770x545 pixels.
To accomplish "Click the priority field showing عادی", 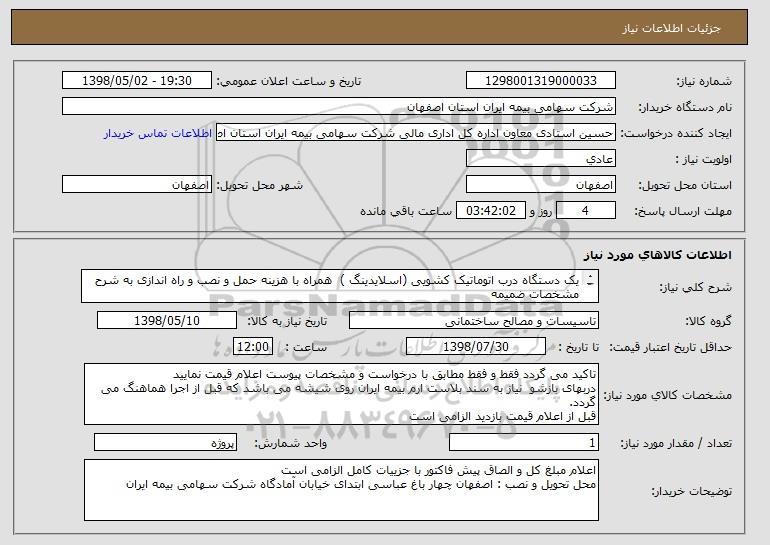I will tap(541, 159).
